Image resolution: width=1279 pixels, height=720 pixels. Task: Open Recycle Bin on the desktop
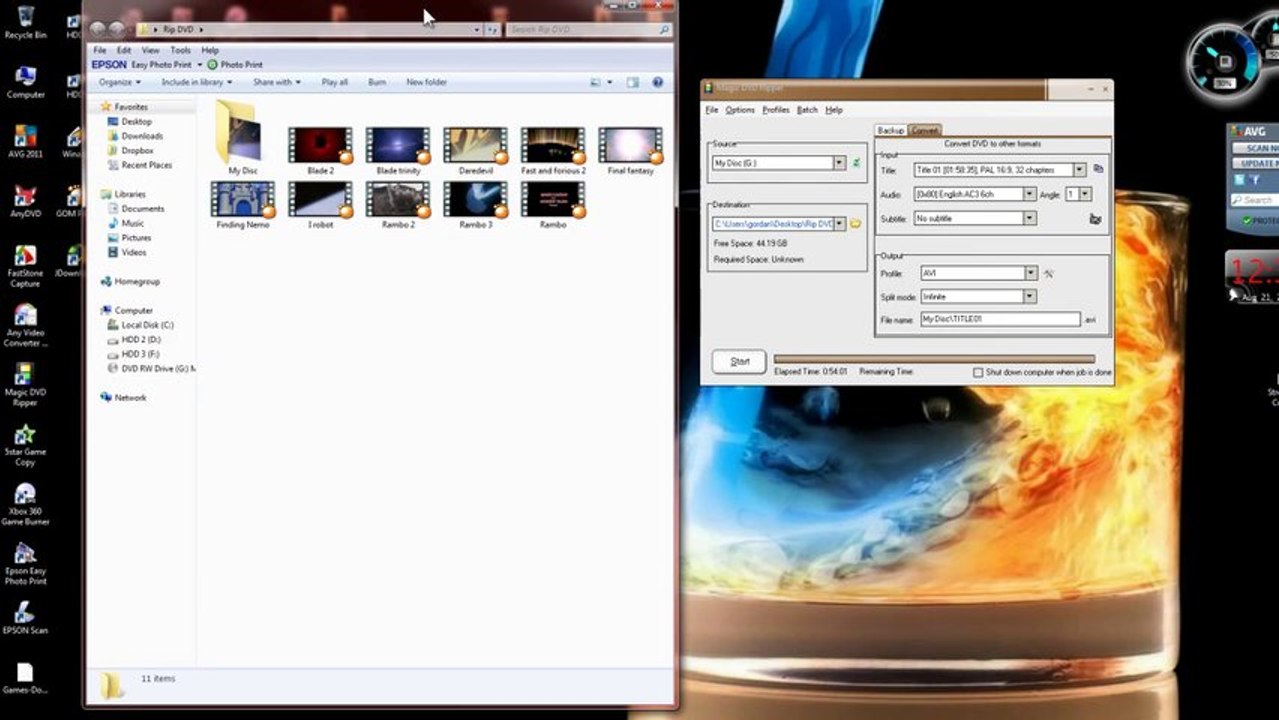click(x=25, y=21)
